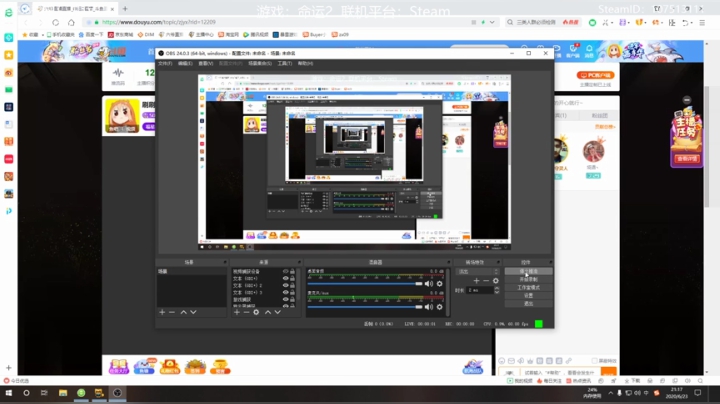This screenshot has height=404, width=720.
Task: Adjust mic/aux volume slider
Action: pos(365,307)
